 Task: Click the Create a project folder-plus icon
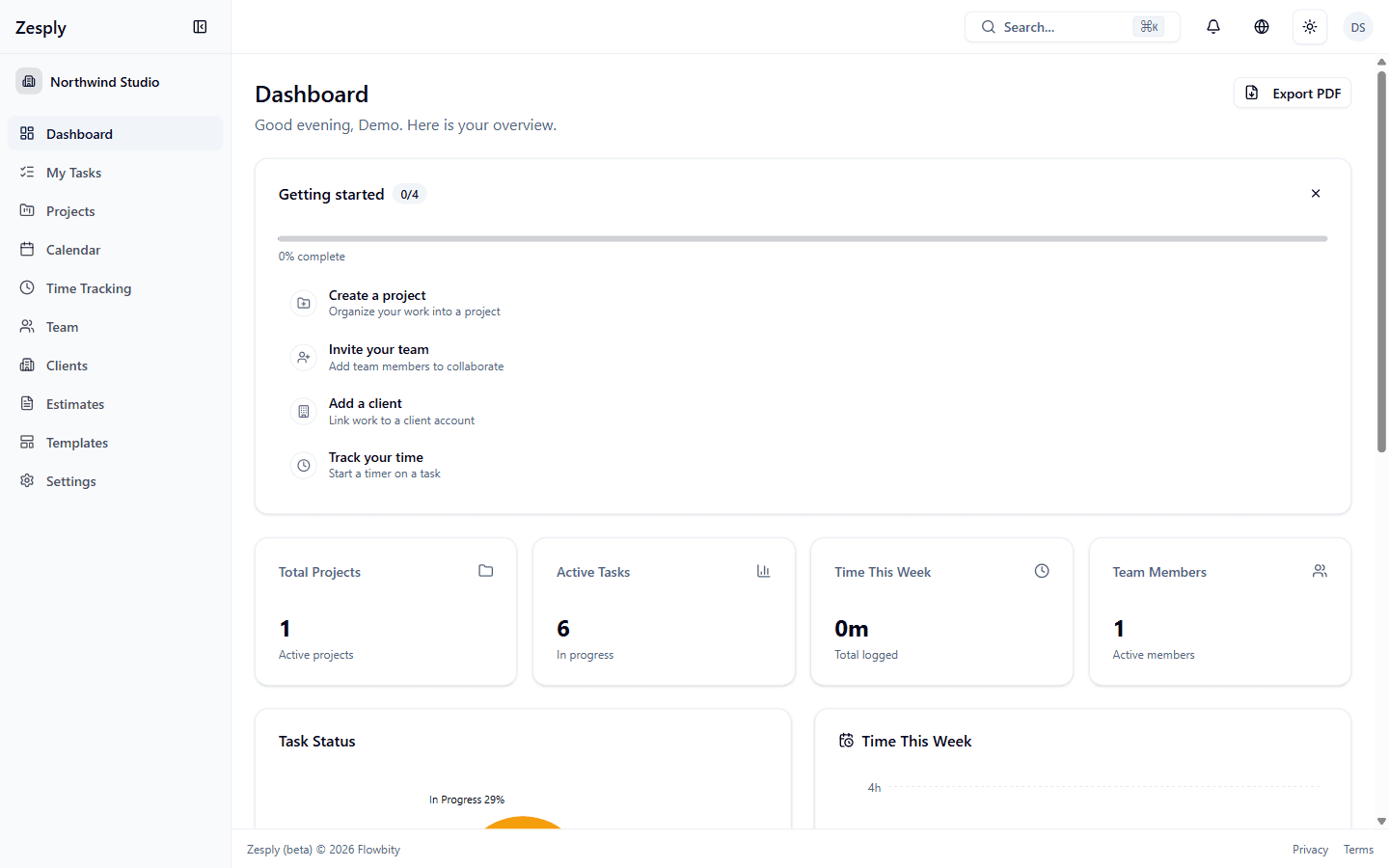coord(304,303)
